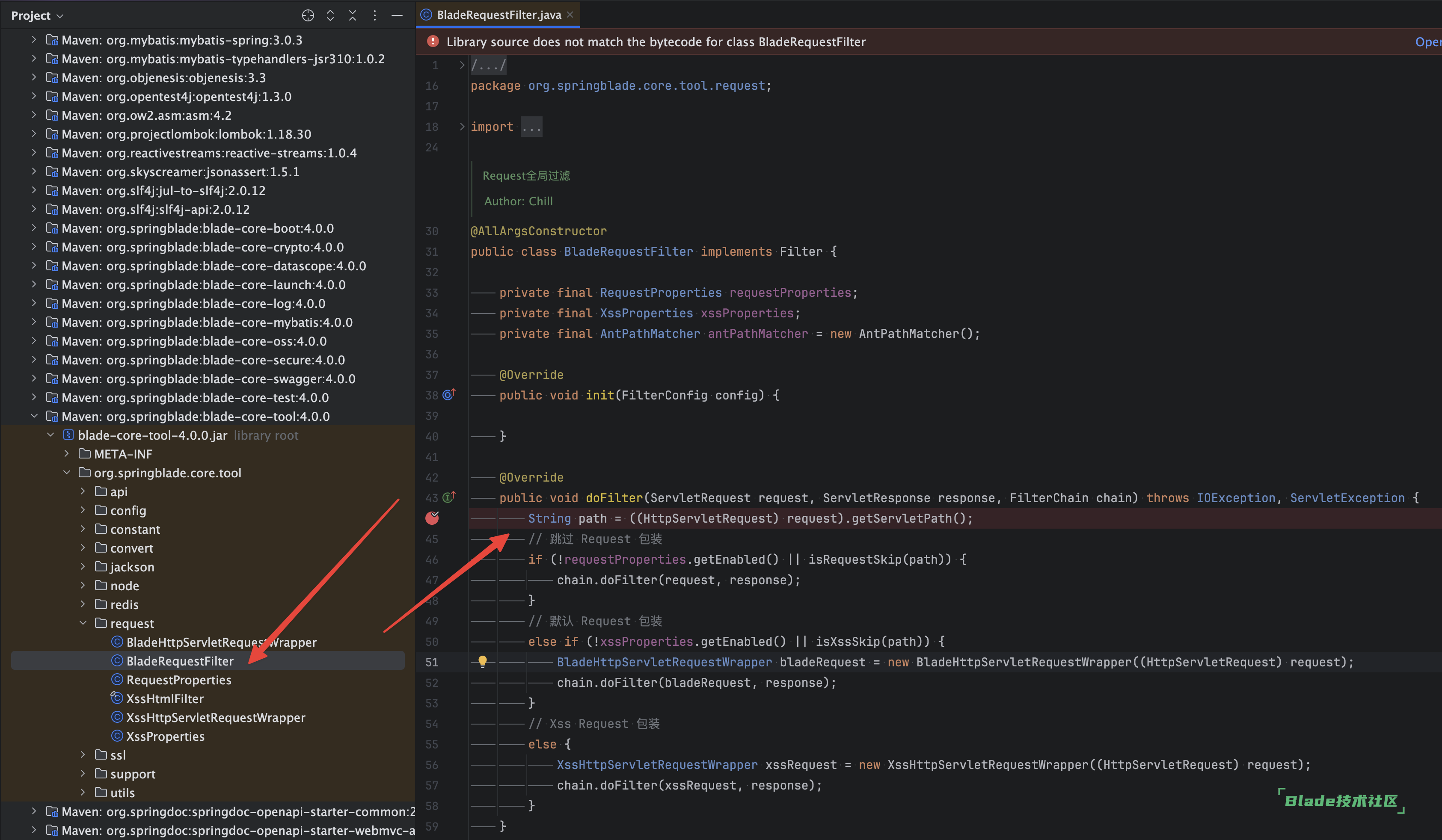1442x840 pixels.
Task: Select Maven org.slf4j:slf4j-api:2.0.12 row
Action: coord(207,209)
